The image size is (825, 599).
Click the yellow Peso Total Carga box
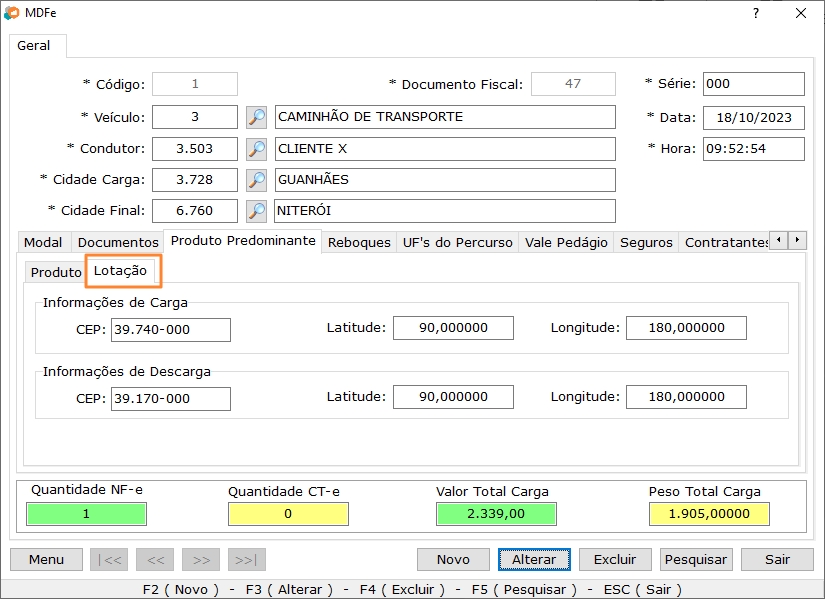click(709, 514)
